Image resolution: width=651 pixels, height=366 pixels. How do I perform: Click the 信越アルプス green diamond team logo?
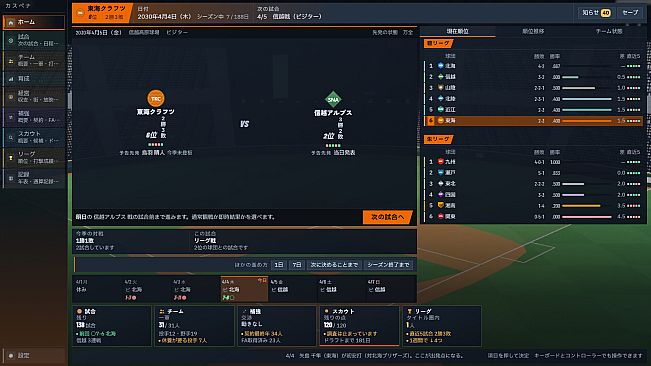tap(333, 100)
